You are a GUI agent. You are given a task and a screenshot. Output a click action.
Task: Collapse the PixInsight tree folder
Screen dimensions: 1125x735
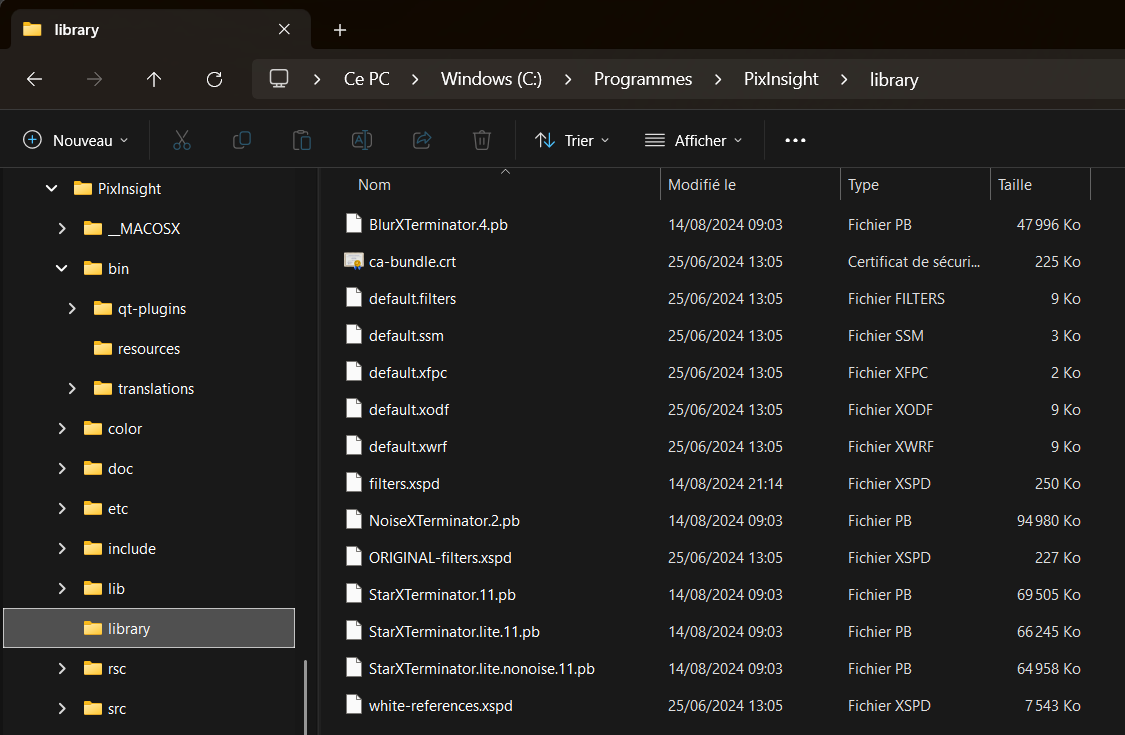(x=52, y=189)
